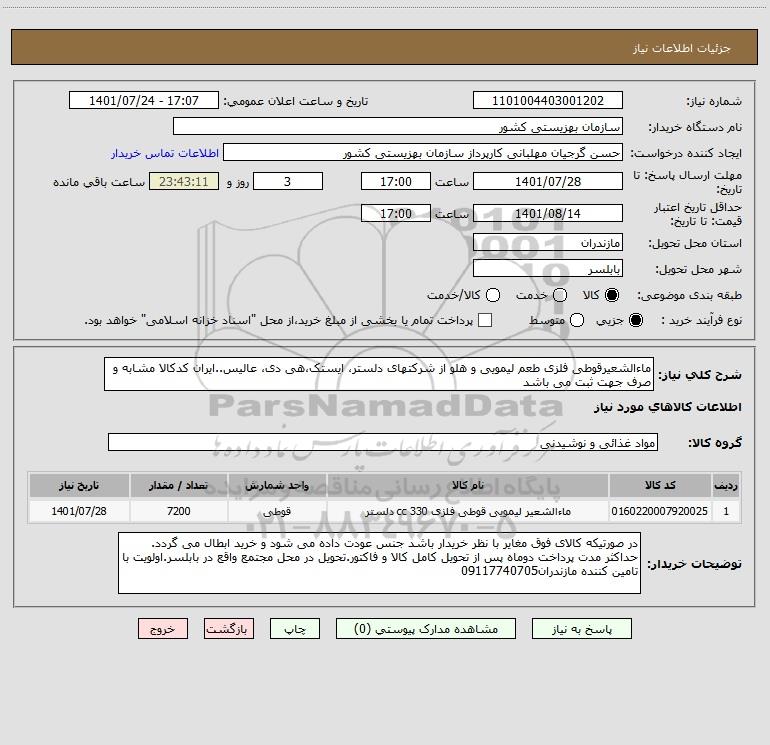Click the buyer notes text area
The width and height of the screenshot is (770, 745).
[x=380, y=563]
